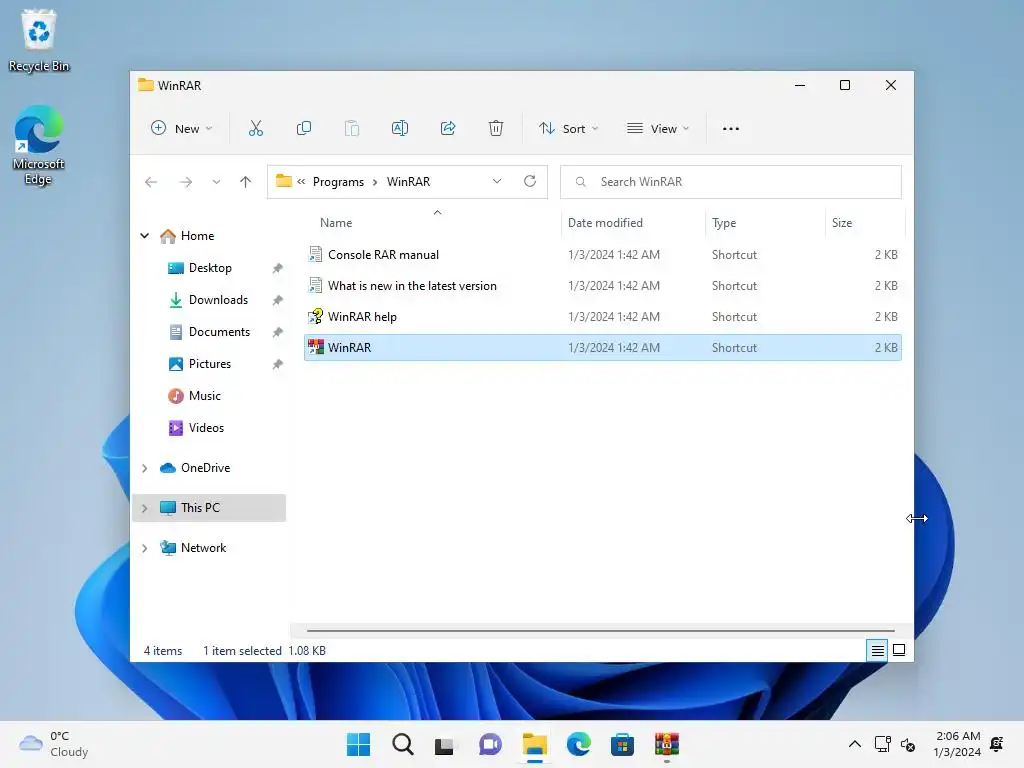Open the View layout dropdown
The image size is (1024, 768).
tap(658, 129)
